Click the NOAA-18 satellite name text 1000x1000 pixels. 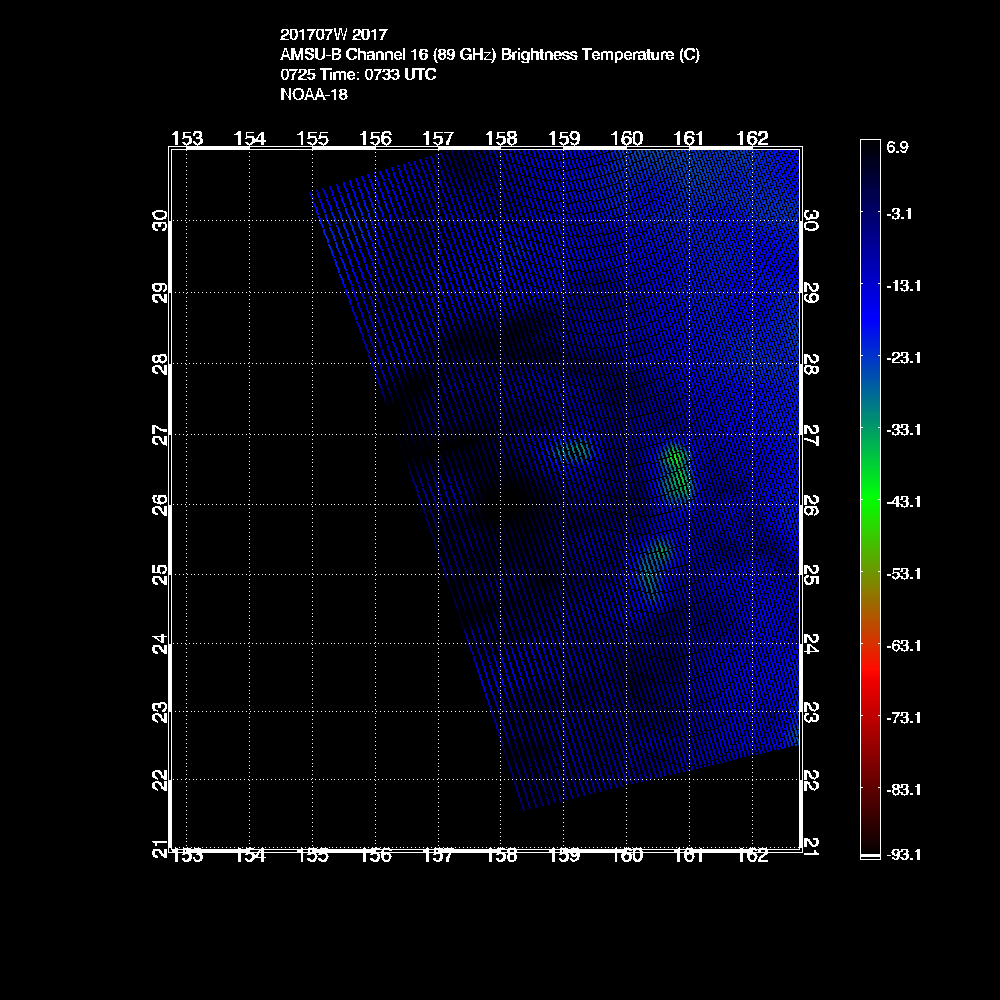point(314,96)
